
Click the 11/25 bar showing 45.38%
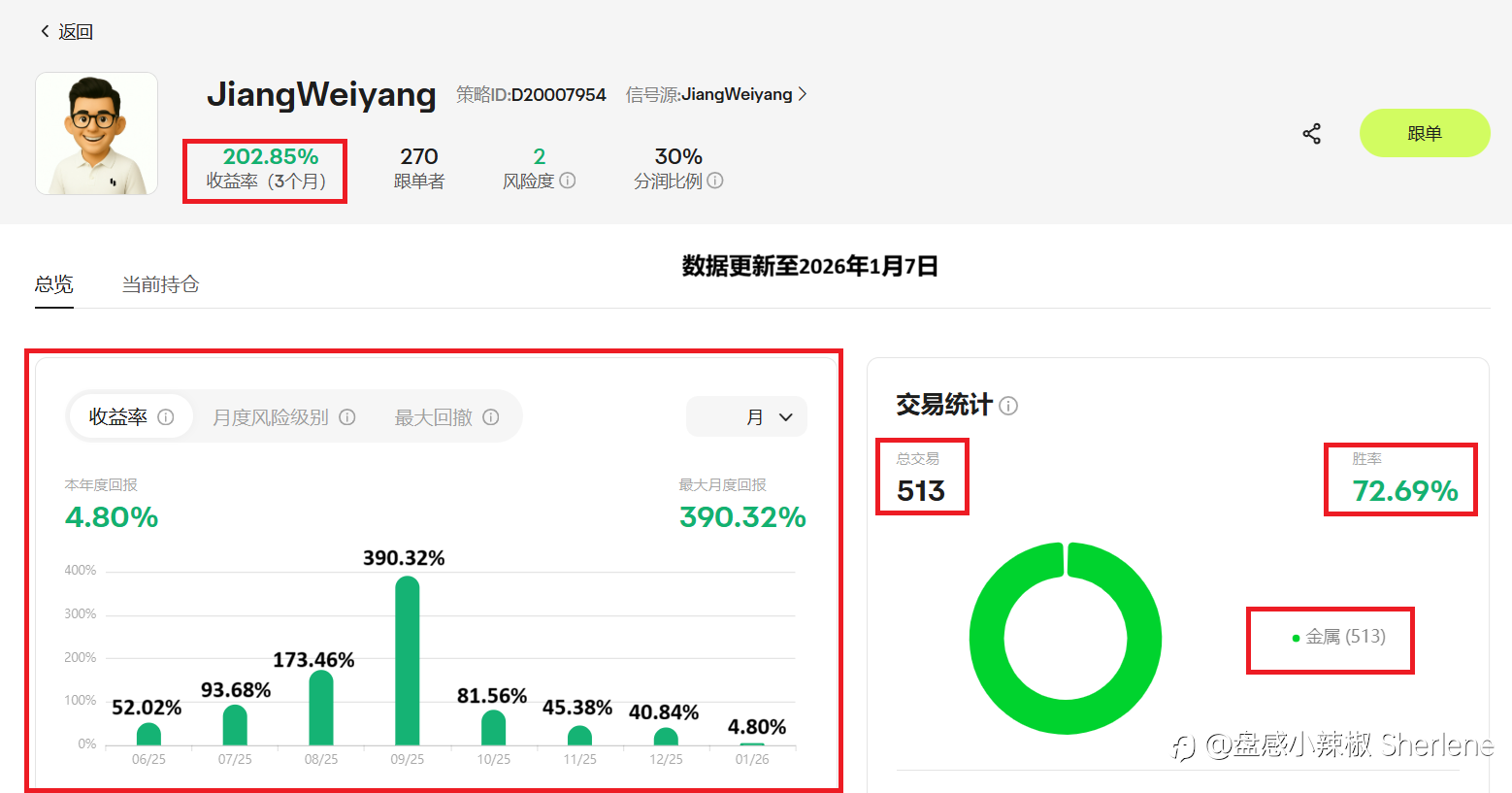[x=580, y=736]
